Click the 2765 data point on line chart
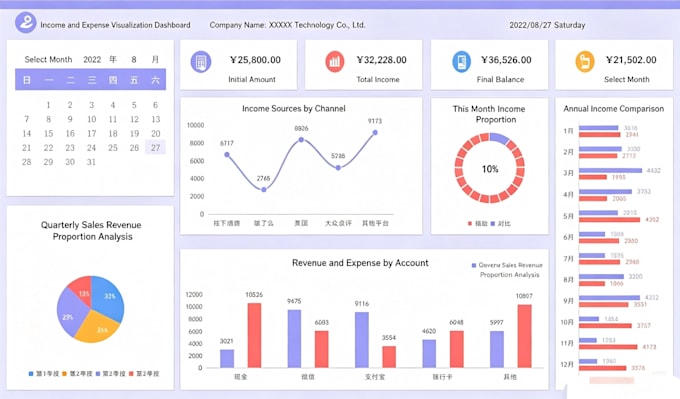Screen dimensions: 680x399 point(264,190)
